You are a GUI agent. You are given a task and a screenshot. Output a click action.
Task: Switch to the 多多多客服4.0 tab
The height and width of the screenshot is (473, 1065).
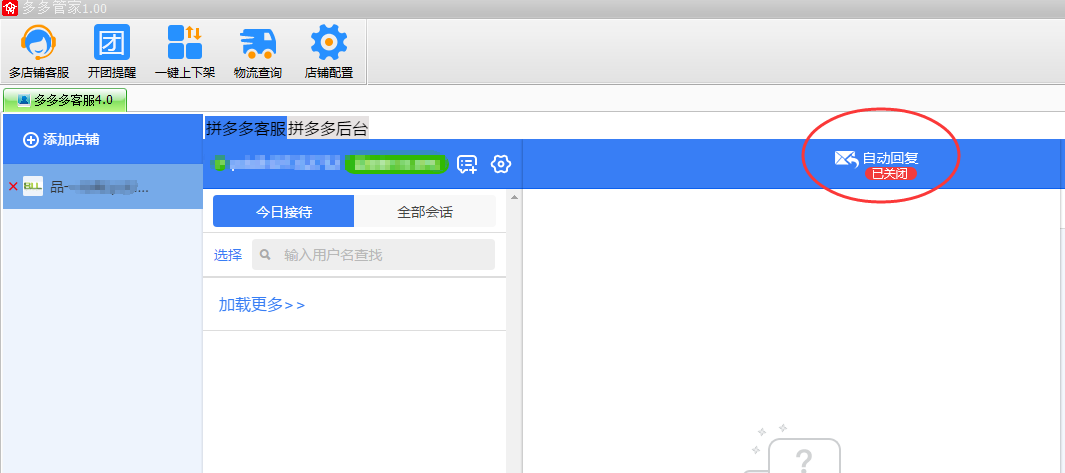[x=65, y=100]
